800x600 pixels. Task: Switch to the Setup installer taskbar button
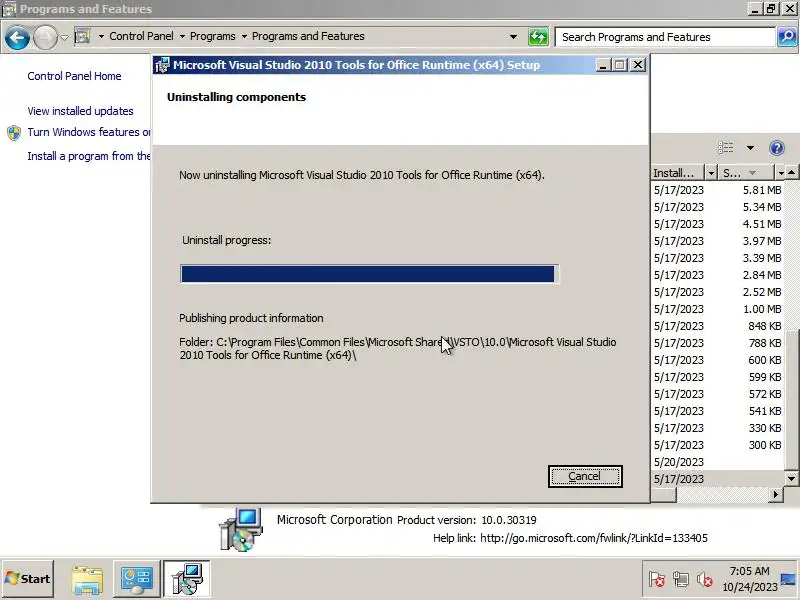click(187, 579)
